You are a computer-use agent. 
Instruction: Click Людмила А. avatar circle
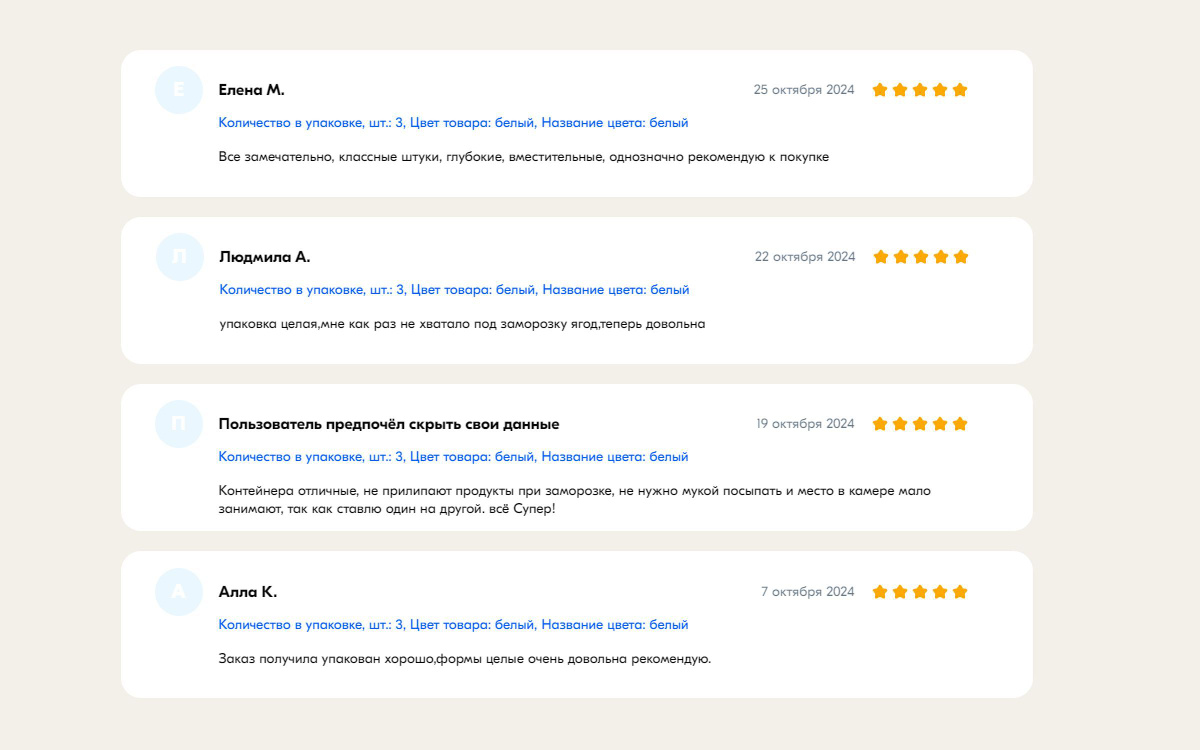tap(180, 257)
